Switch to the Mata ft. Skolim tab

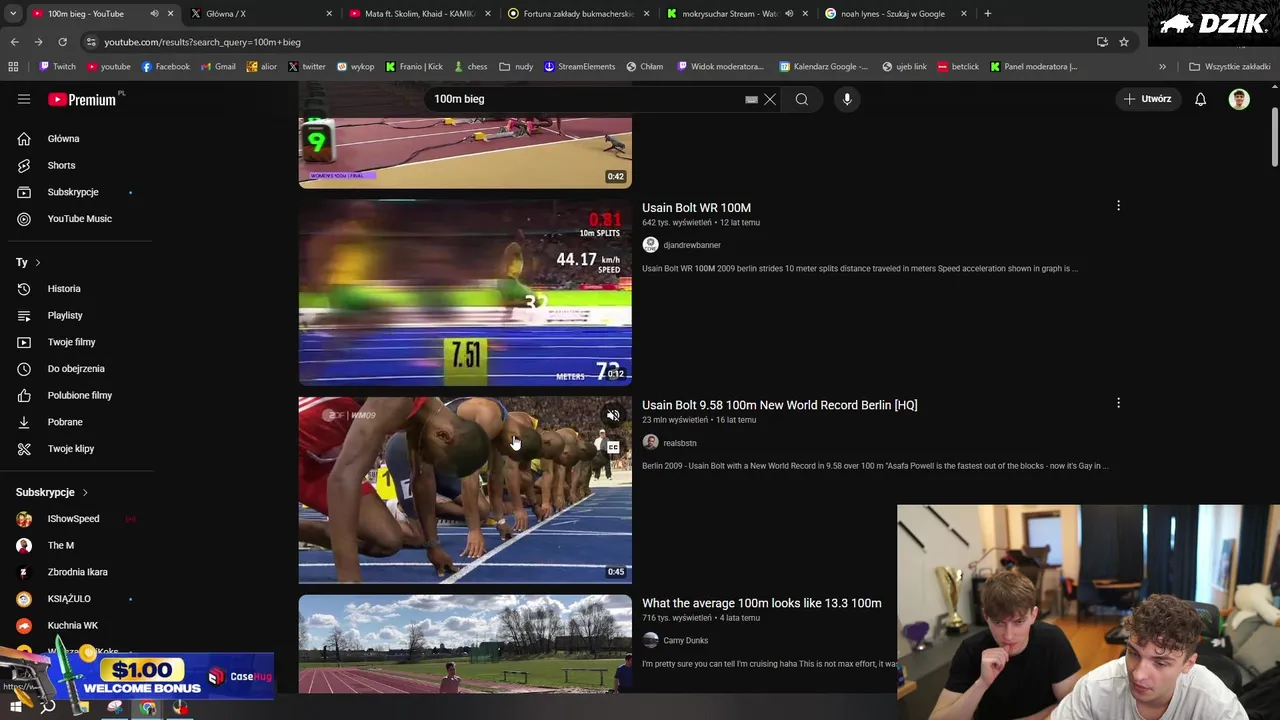(420, 14)
